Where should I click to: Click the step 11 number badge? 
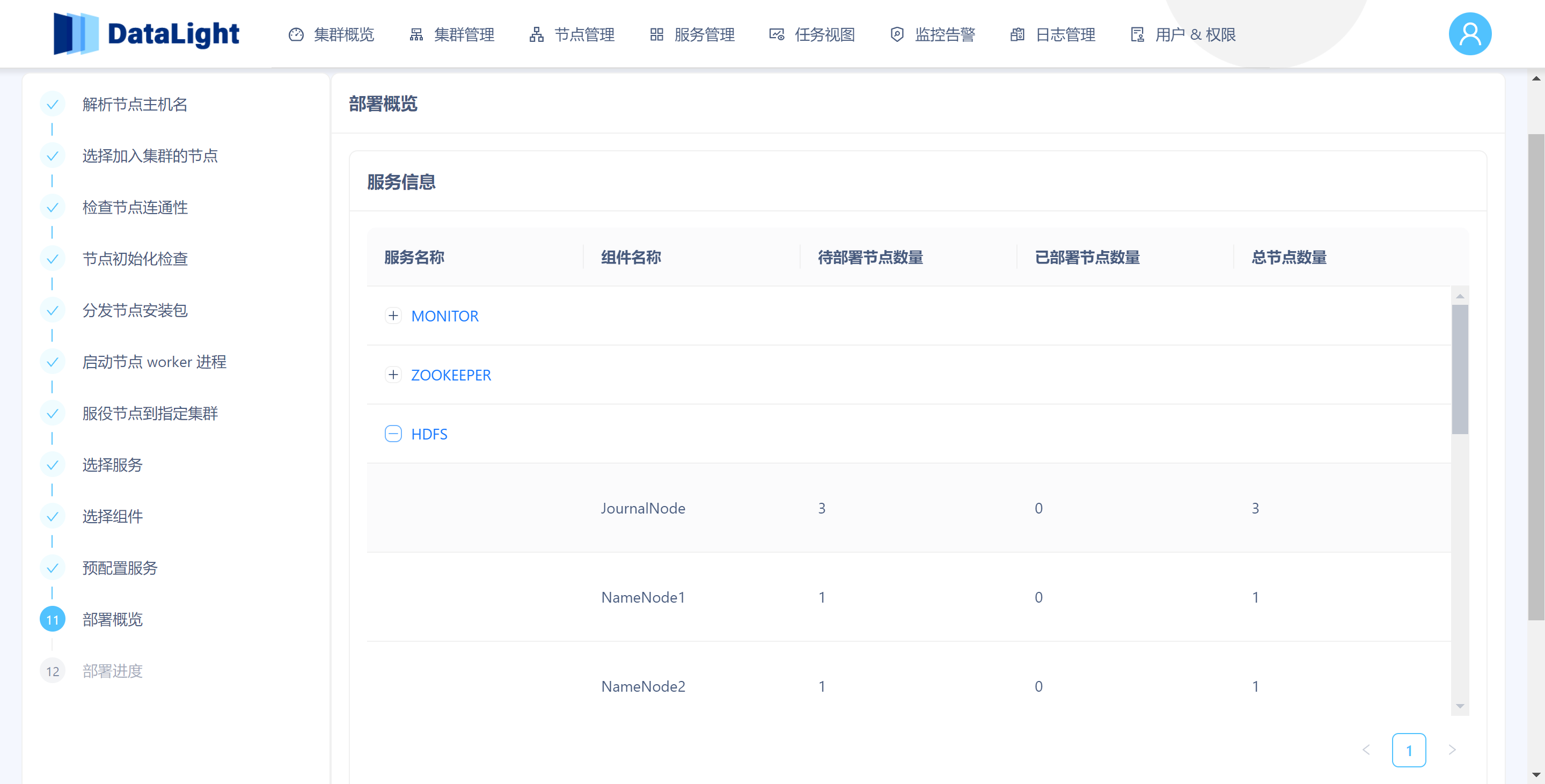(x=53, y=620)
